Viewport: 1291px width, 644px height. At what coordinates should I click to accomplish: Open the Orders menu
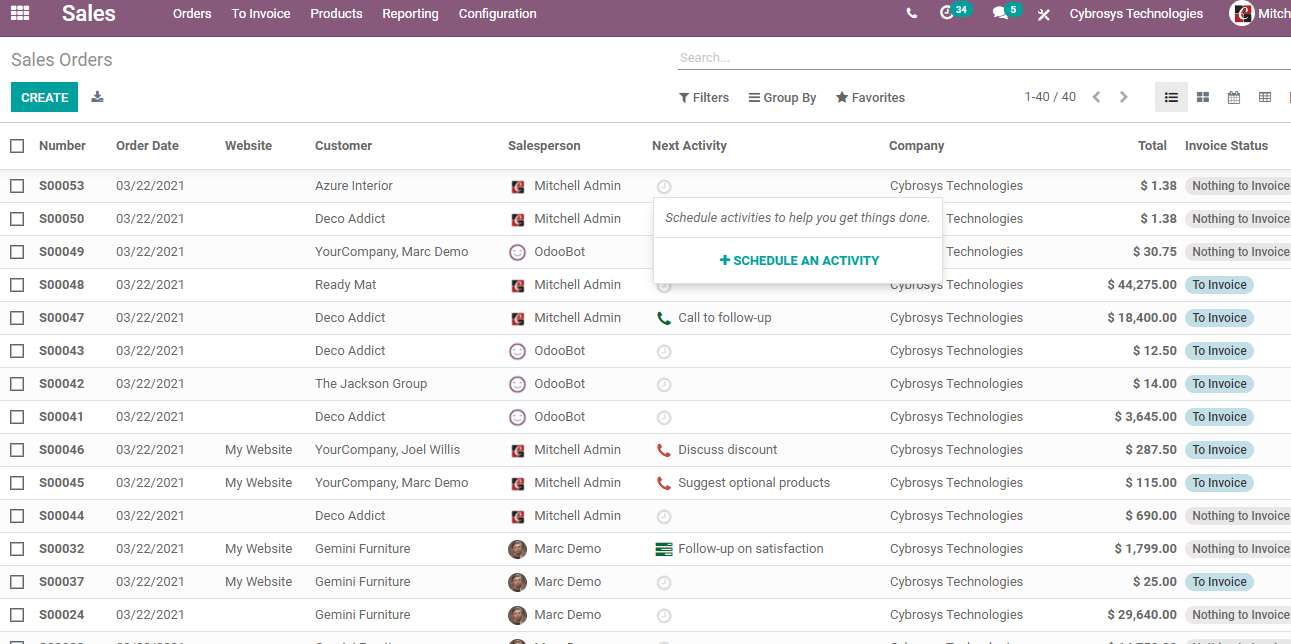[192, 14]
